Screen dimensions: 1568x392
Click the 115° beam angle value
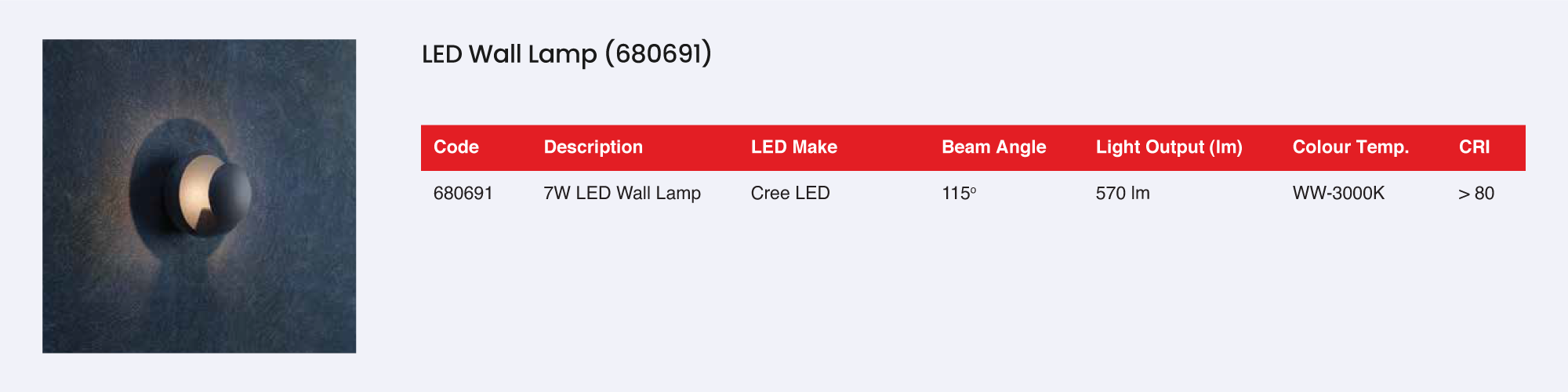coord(959,194)
